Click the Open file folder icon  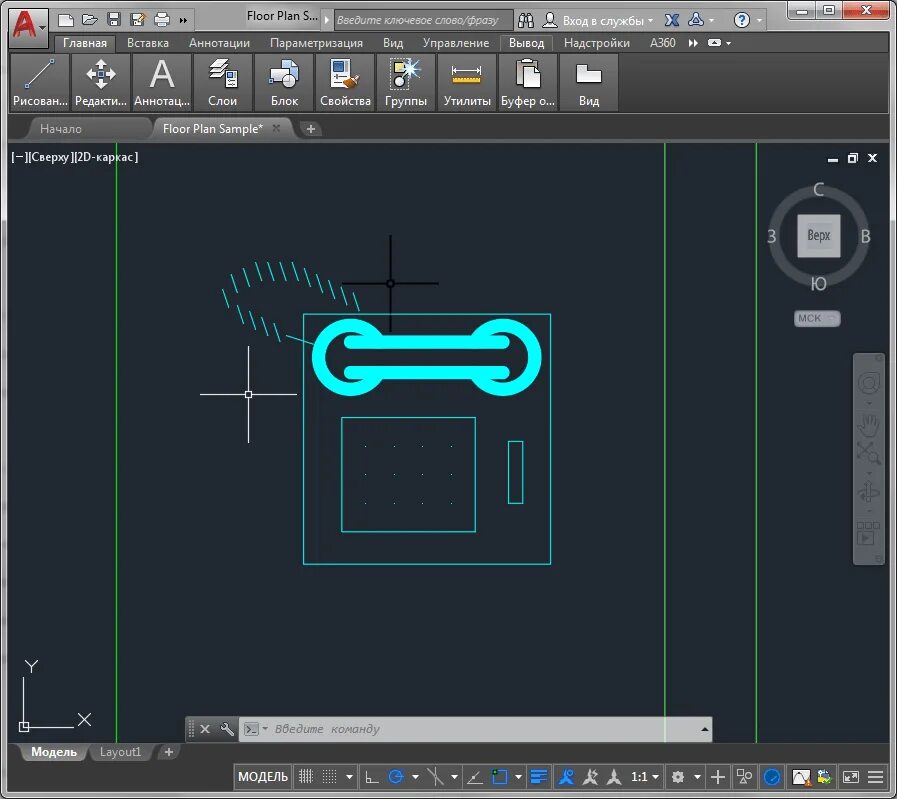coord(90,20)
